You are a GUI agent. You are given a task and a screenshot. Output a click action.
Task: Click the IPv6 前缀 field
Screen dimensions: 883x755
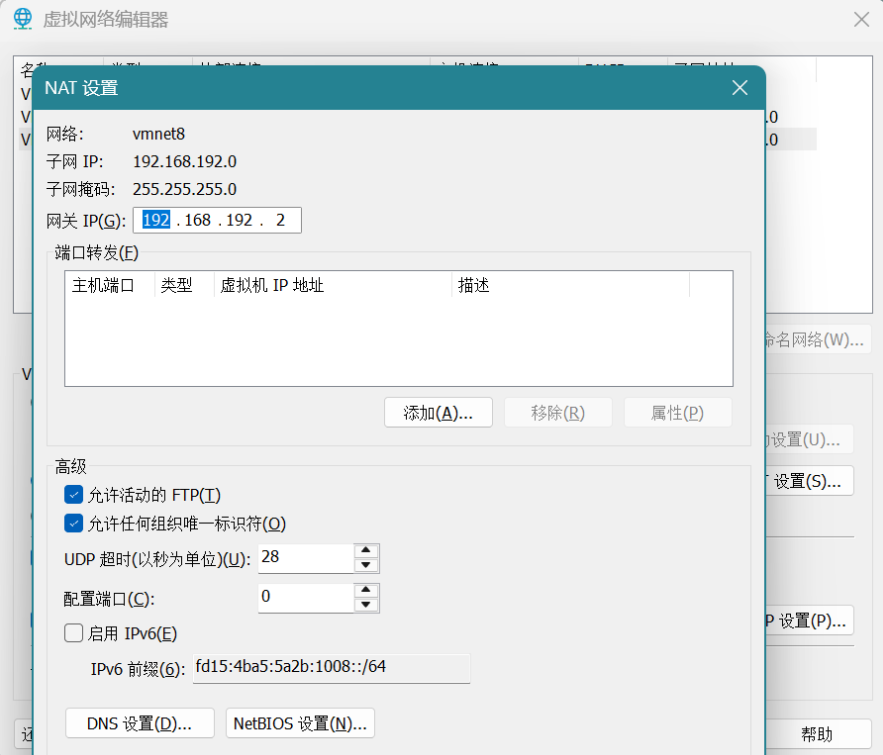pos(331,668)
